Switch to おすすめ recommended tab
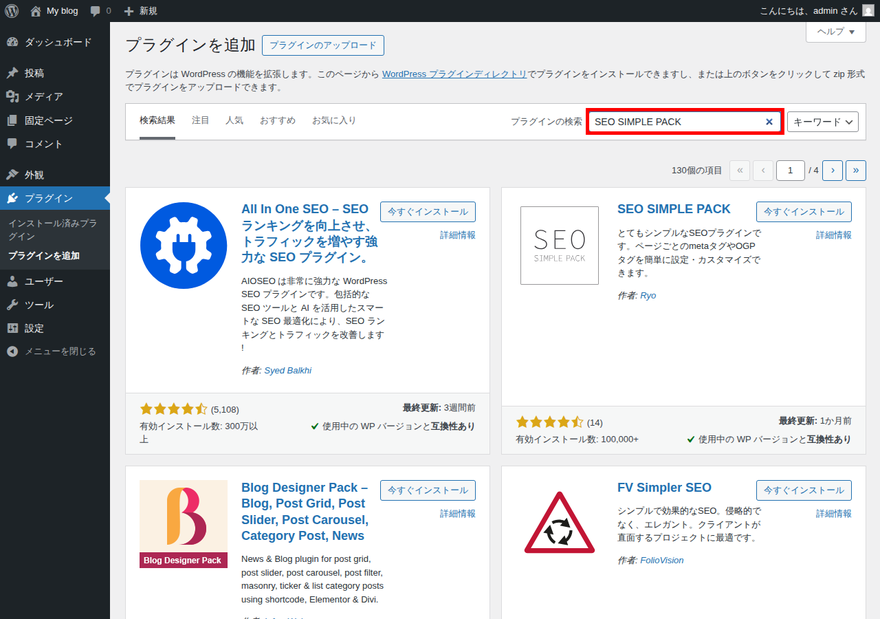 coord(277,120)
